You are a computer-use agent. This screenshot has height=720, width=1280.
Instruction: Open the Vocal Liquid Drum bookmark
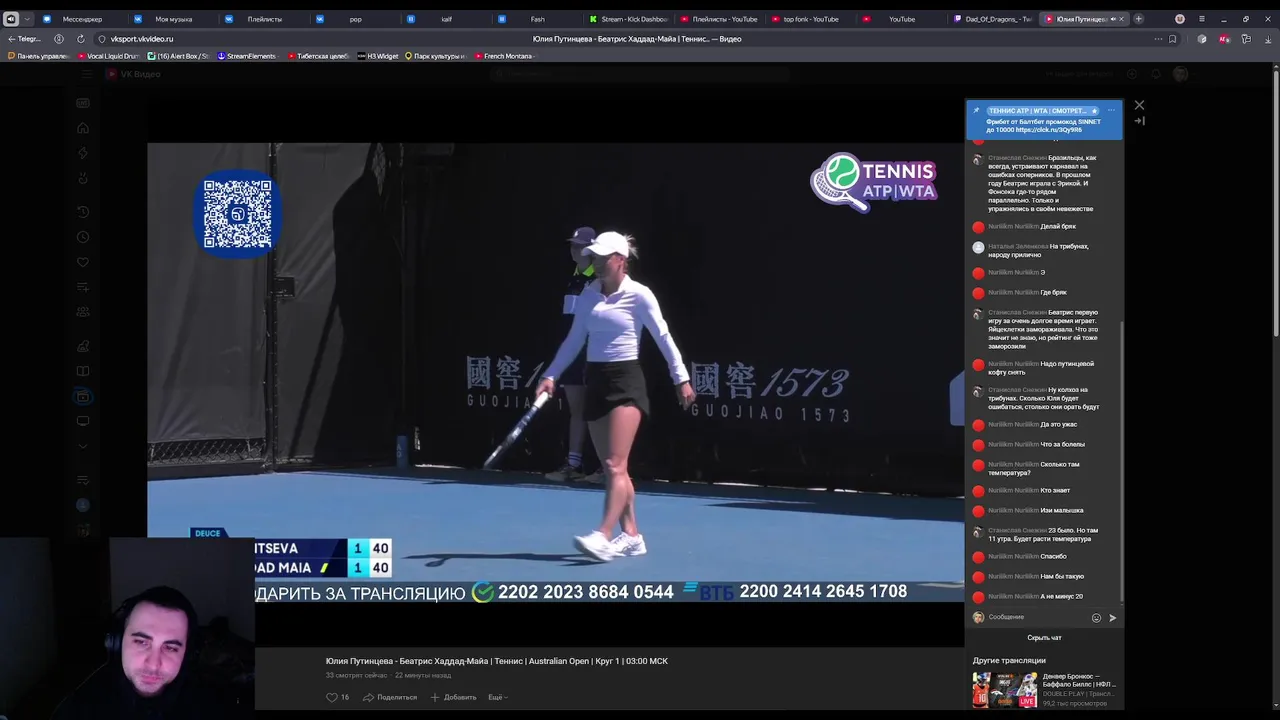click(x=109, y=56)
